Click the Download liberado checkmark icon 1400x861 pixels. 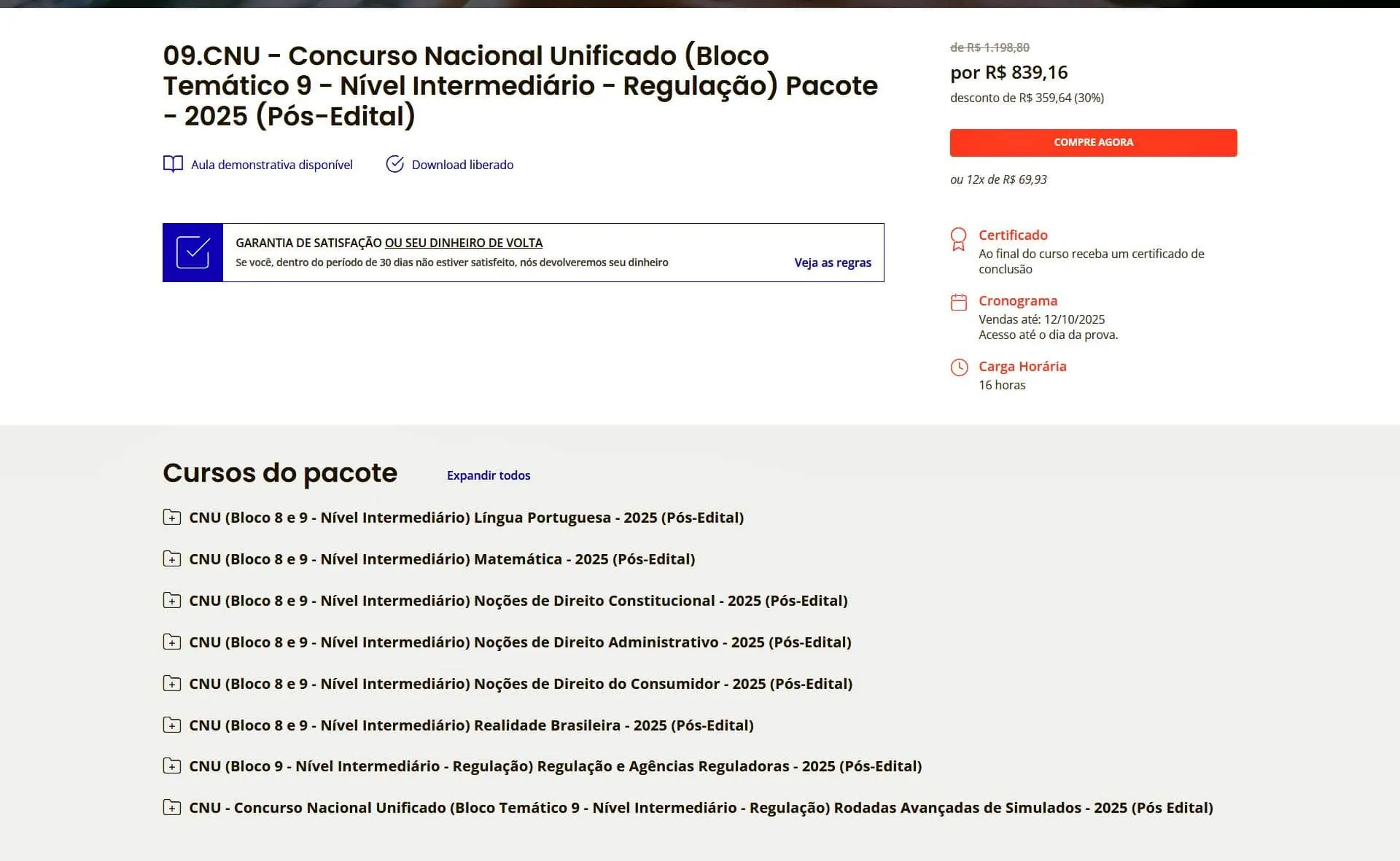pyautogui.click(x=394, y=164)
